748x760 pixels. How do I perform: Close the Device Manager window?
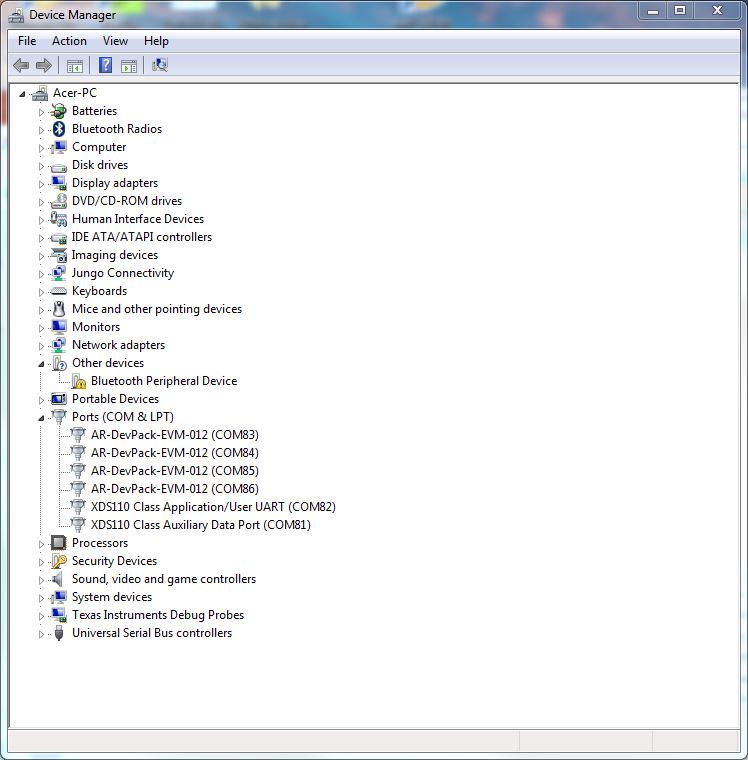[717, 11]
